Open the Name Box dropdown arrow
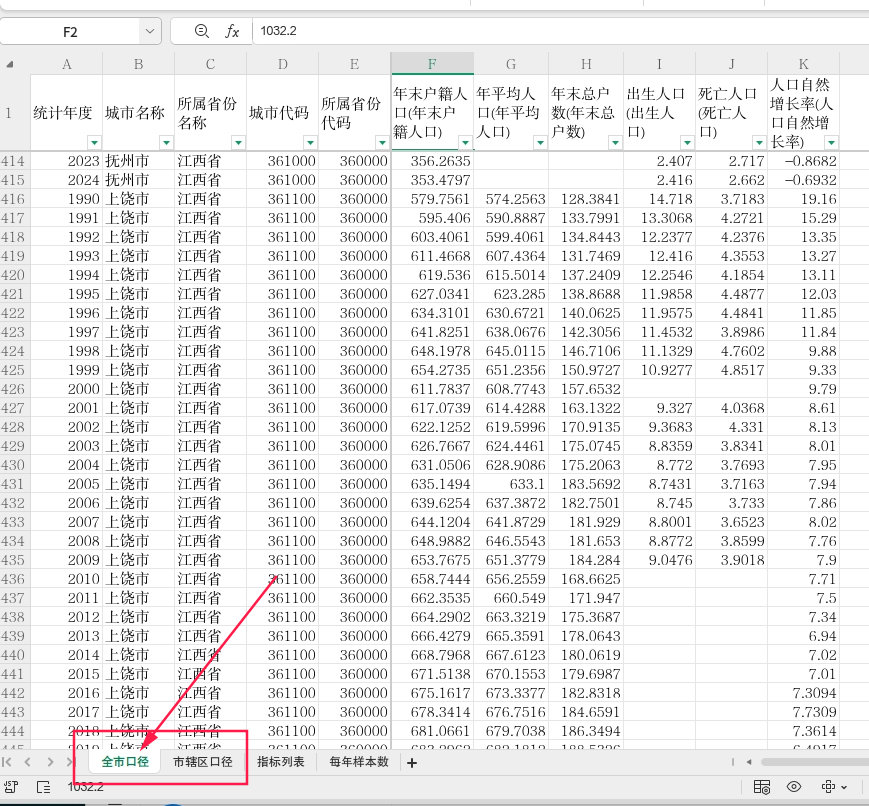 click(x=149, y=31)
